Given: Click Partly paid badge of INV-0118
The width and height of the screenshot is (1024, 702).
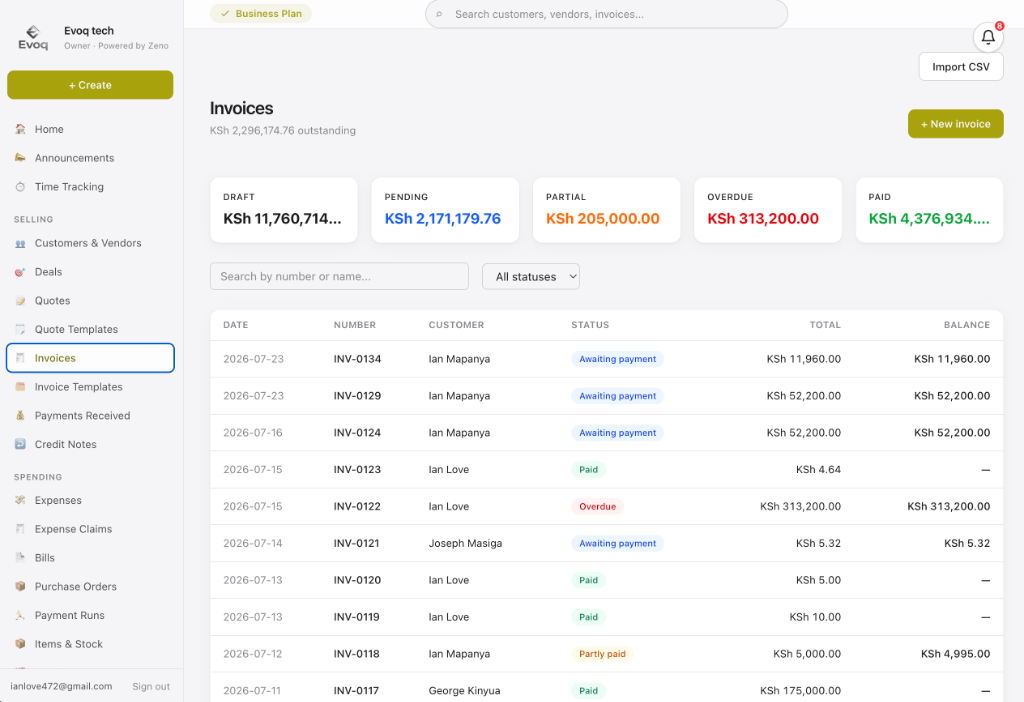Looking at the screenshot, I should point(602,654).
